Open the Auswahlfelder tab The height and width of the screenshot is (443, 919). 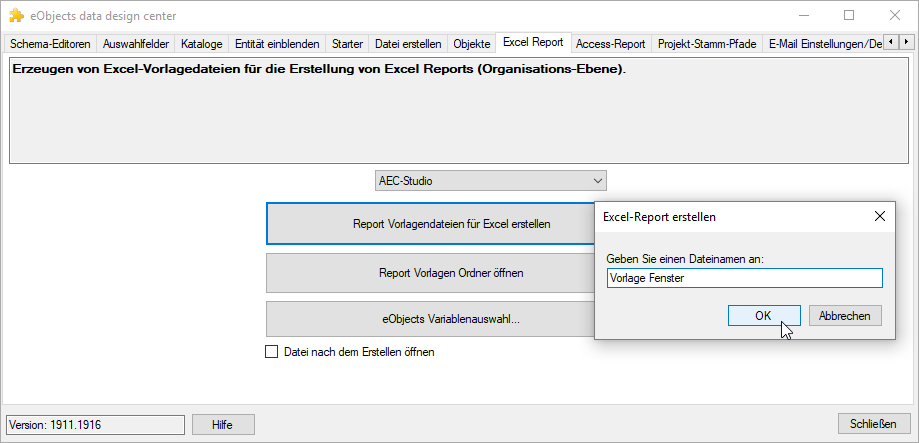coord(135,44)
